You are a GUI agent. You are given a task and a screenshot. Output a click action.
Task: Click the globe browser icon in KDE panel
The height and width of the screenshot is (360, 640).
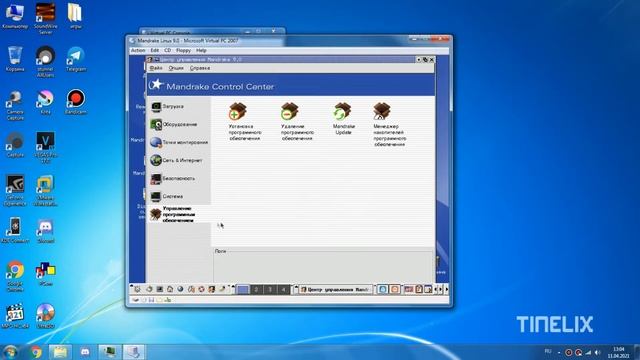180,289
